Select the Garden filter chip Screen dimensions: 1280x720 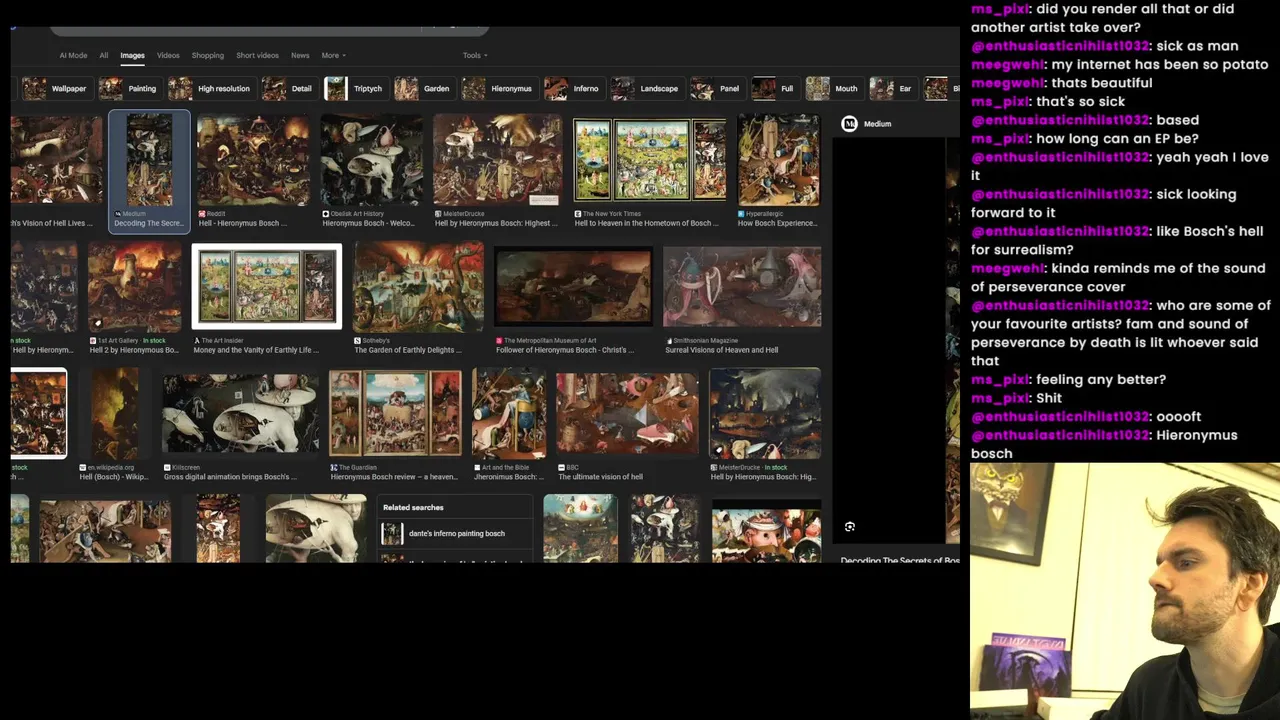[x=423, y=89]
